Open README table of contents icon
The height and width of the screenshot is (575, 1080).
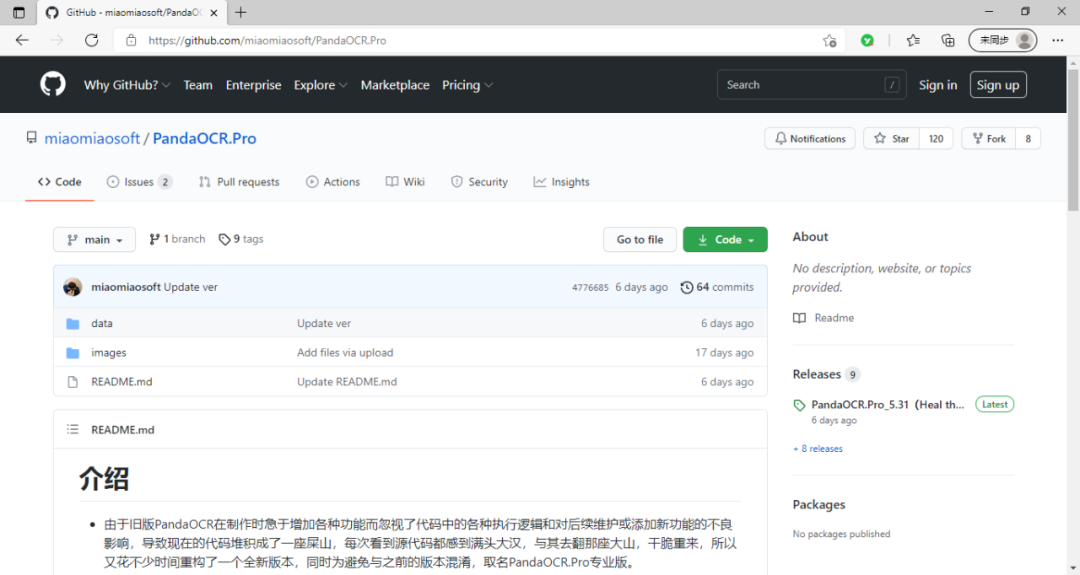[72, 429]
